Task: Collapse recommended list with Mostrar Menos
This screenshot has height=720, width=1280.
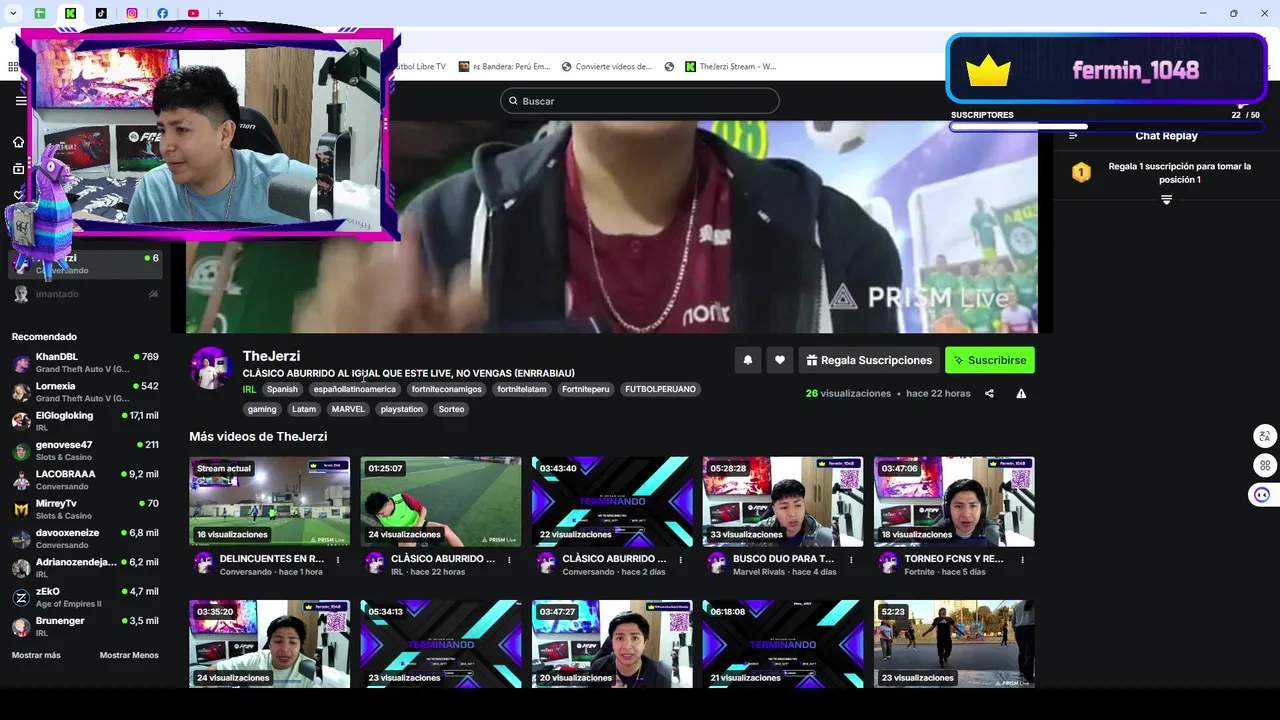Action: point(129,655)
